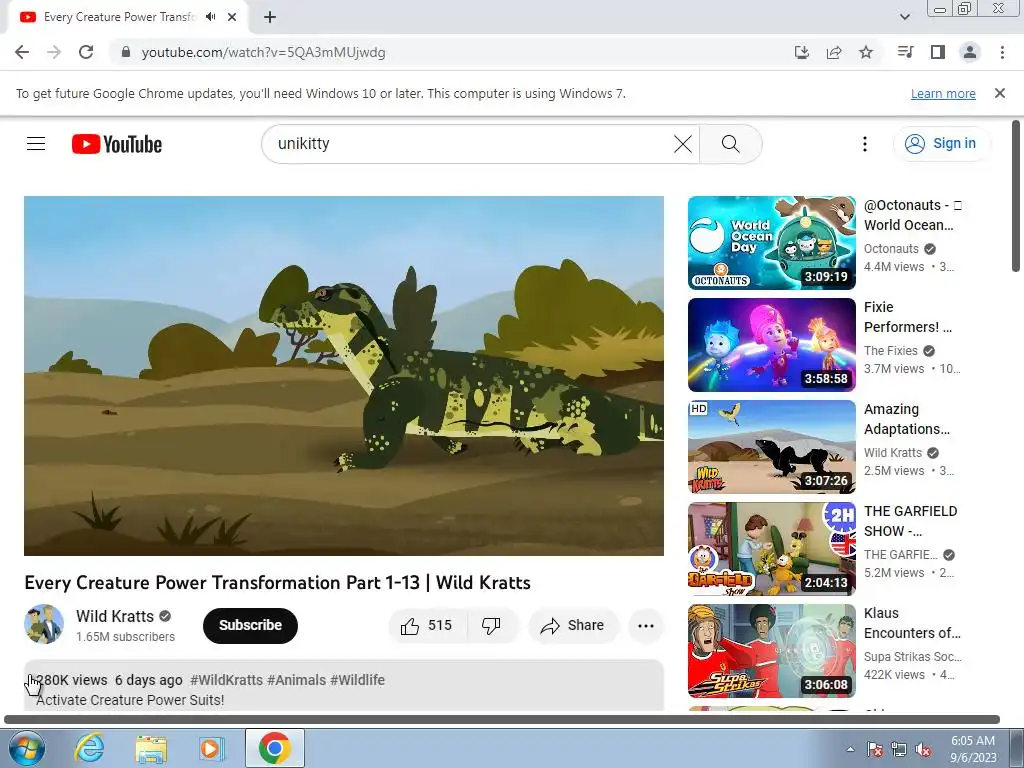Click the taskbar clock showing 6:05 AM

pos(973,748)
